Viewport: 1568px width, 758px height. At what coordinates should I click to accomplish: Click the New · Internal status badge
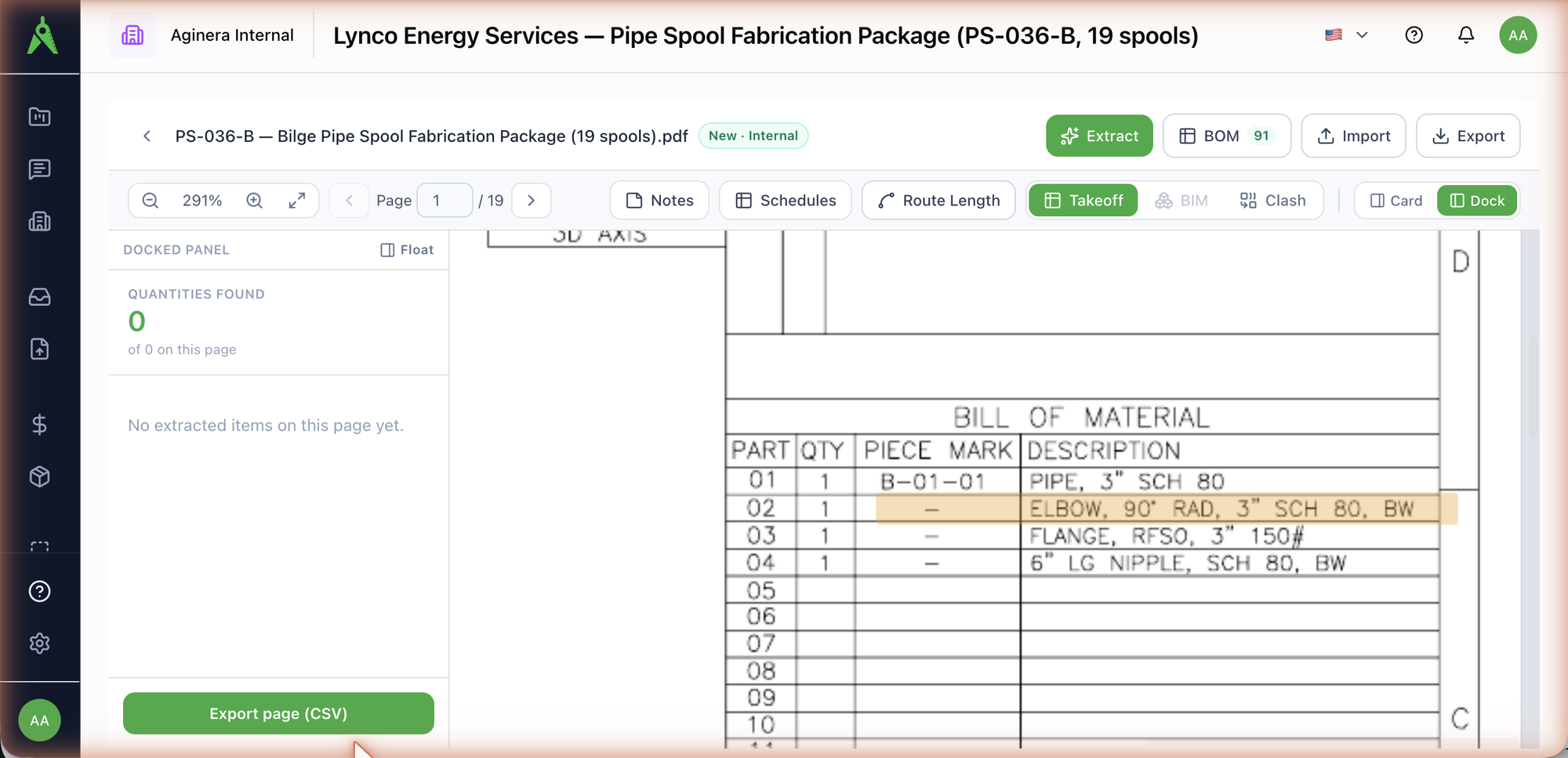point(753,136)
